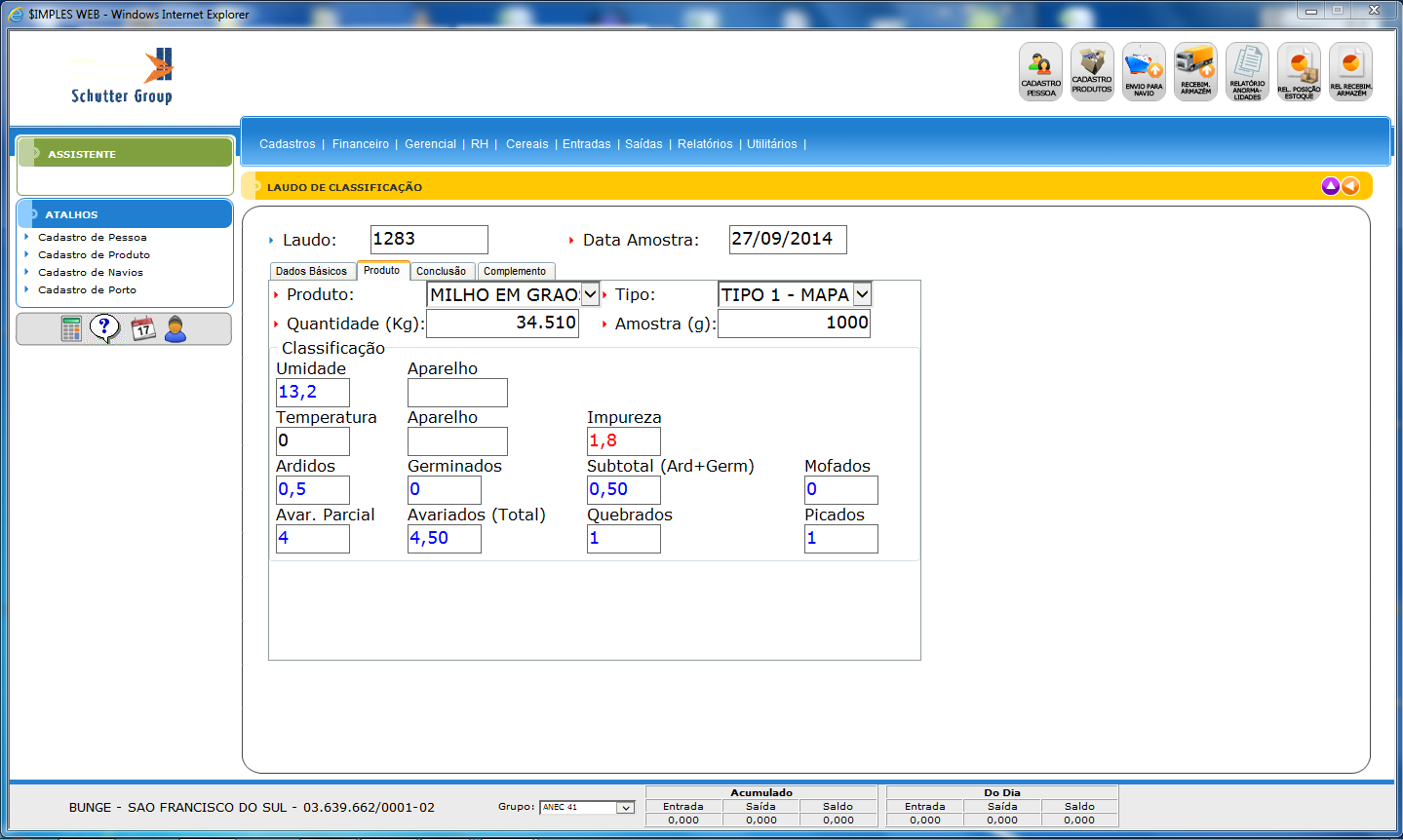This screenshot has width=1403, height=840.
Task: Open the Tipo dropdown selector
Action: (862, 294)
